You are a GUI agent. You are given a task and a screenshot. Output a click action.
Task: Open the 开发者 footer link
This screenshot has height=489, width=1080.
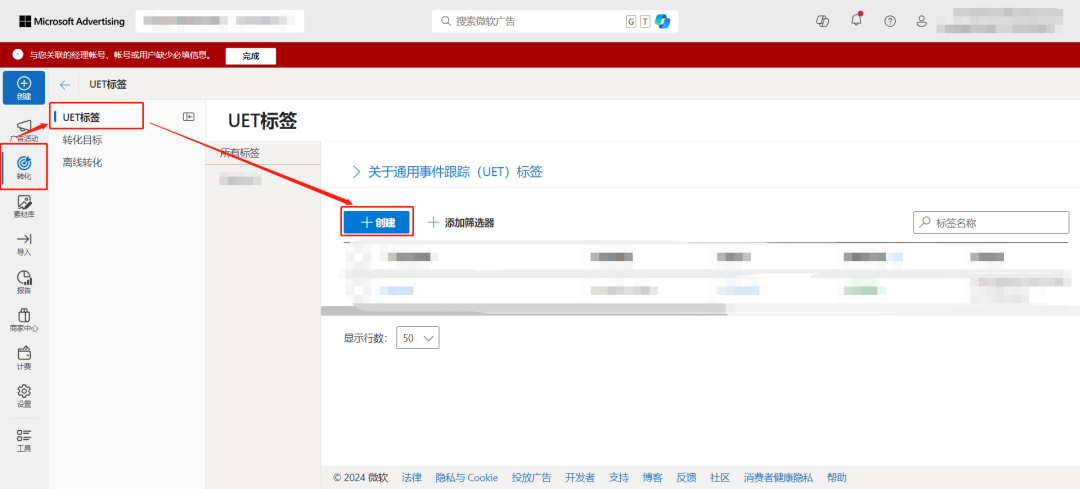pyautogui.click(x=580, y=477)
